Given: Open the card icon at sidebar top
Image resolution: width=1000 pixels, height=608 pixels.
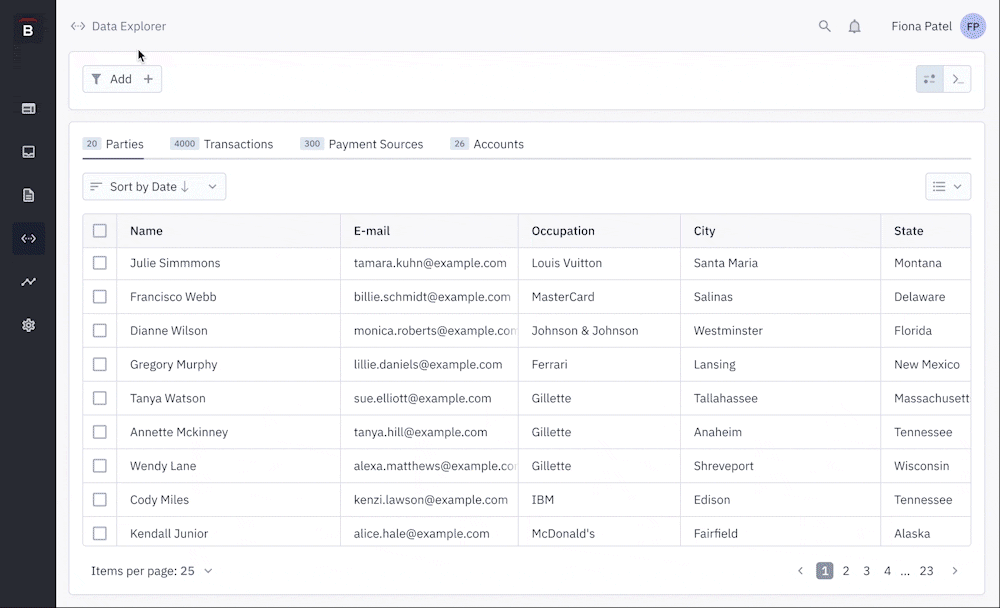Looking at the screenshot, I should (x=28, y=108).
